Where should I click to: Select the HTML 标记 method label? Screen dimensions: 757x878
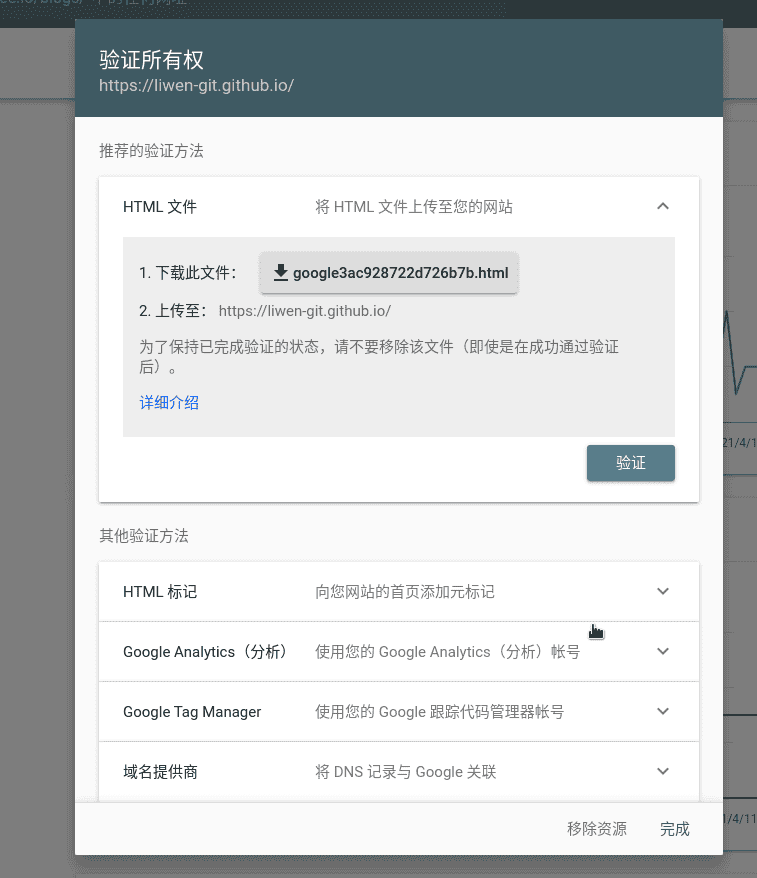click(x=160, y=592)
